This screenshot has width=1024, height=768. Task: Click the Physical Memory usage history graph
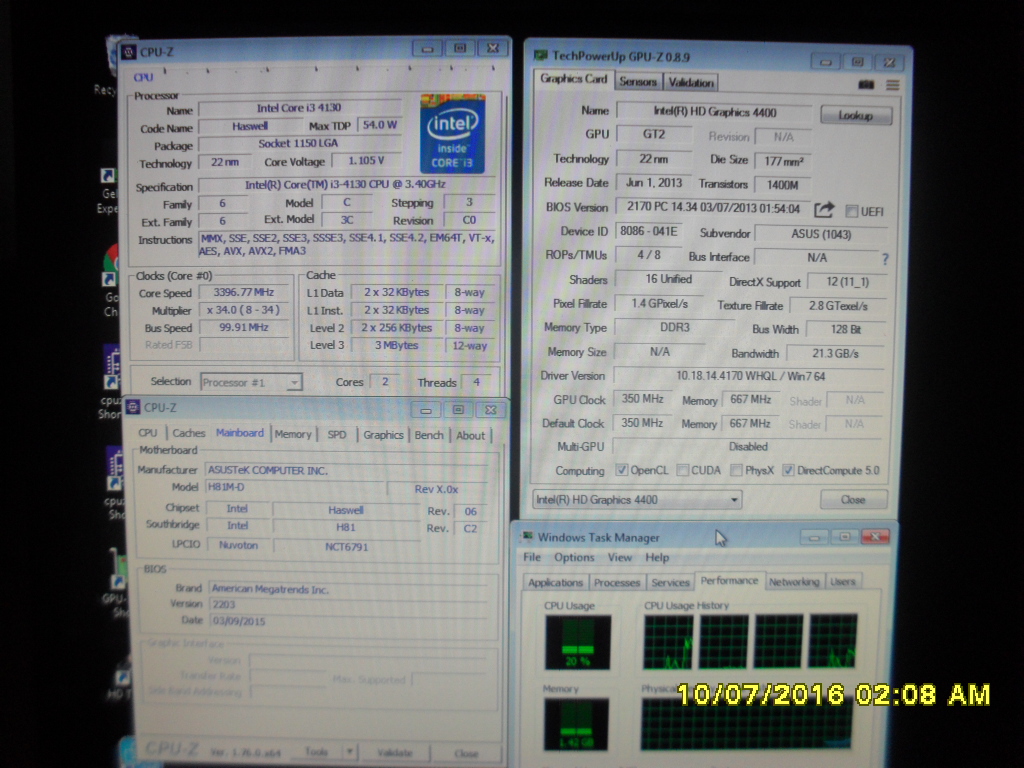point(746,723)
